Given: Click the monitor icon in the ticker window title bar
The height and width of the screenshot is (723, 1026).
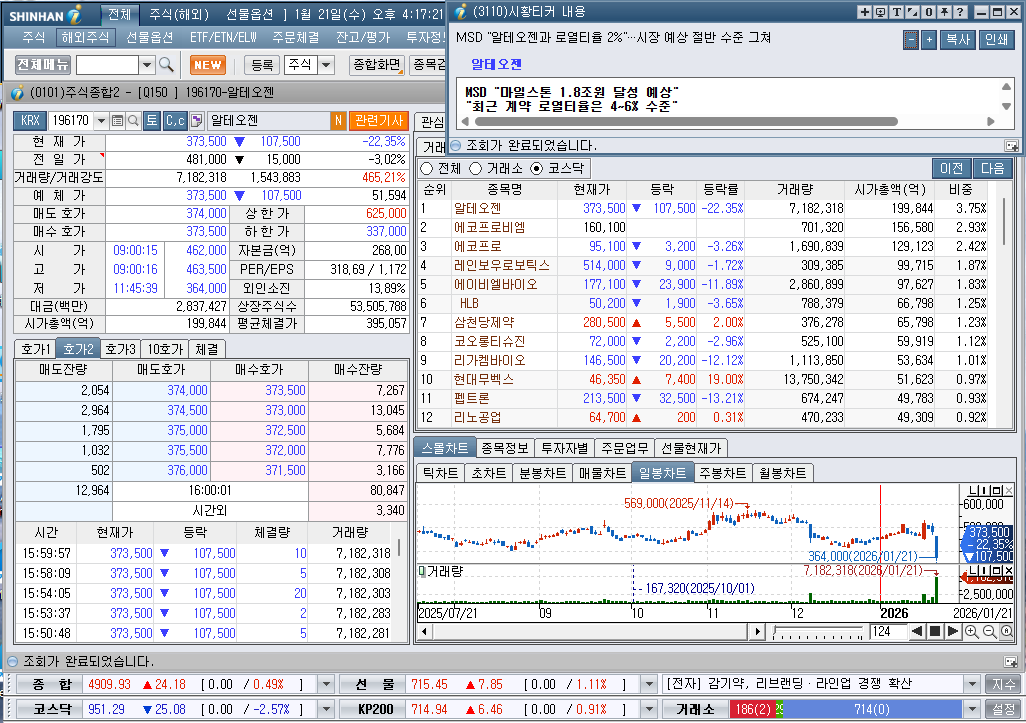Looking at the screenshot, I should coord(881,12).
